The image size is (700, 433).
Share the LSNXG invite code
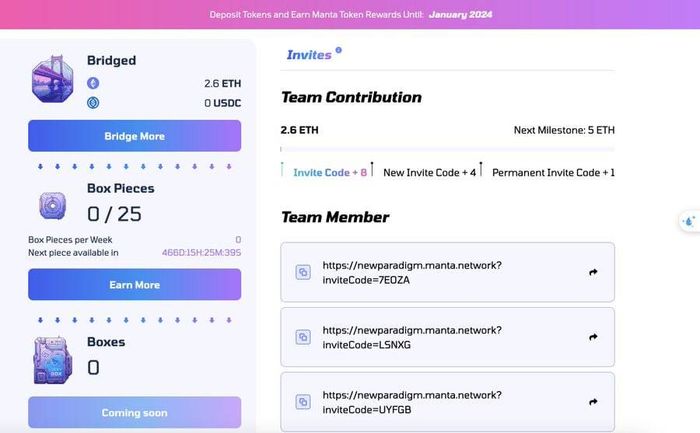coord(593,337)
